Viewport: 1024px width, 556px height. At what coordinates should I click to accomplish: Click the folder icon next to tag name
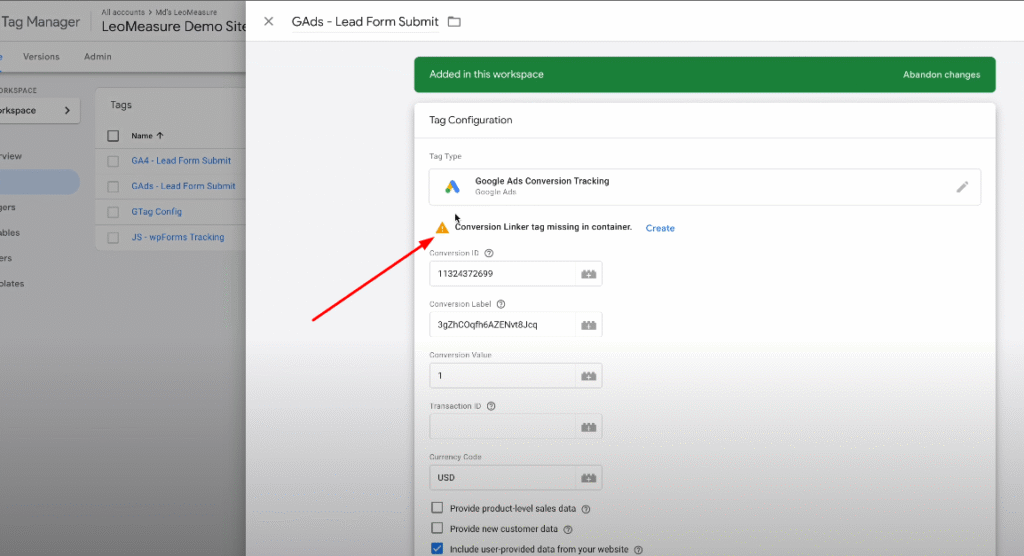coord(454,22)
